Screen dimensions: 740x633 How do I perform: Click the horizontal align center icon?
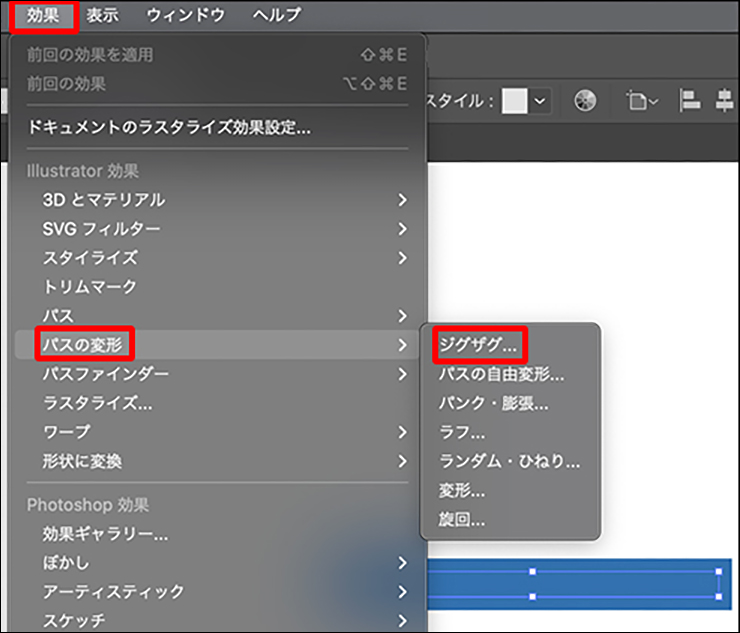[x=724, y=101]
